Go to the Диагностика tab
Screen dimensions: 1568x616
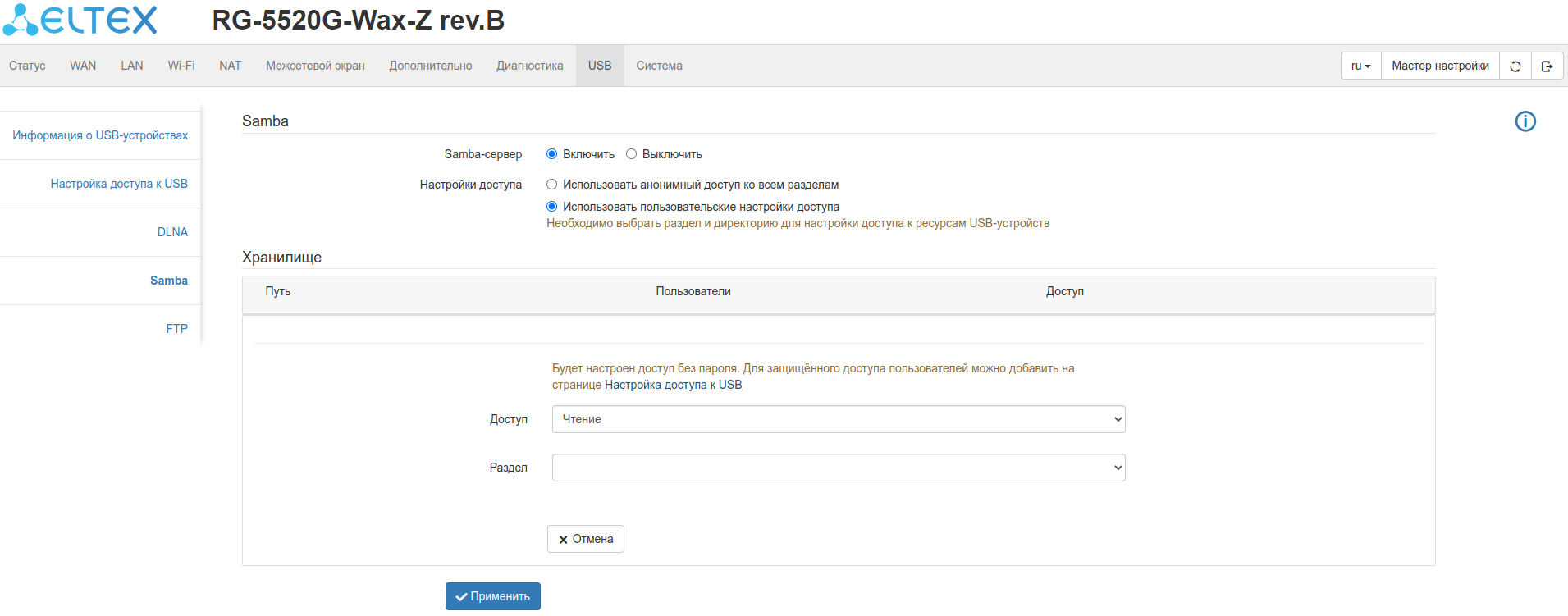(529, 66)
